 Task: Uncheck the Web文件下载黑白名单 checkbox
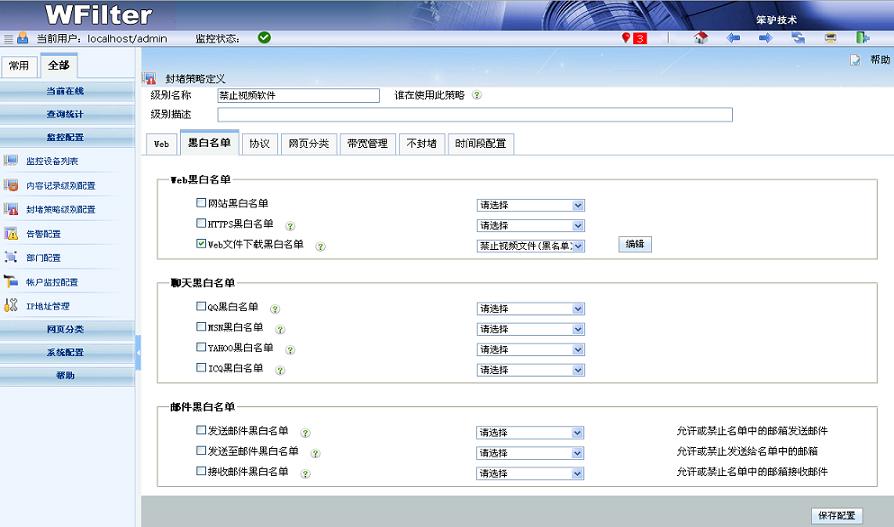201,244
